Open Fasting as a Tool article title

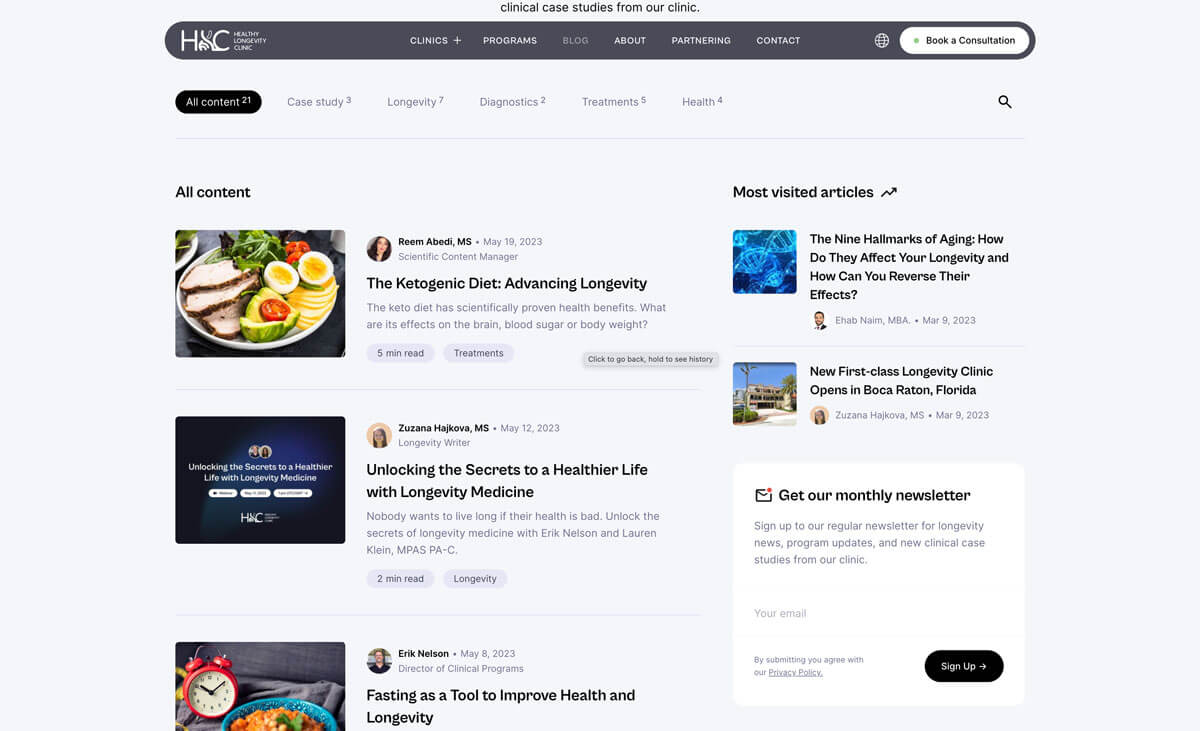tap(501, 706)
